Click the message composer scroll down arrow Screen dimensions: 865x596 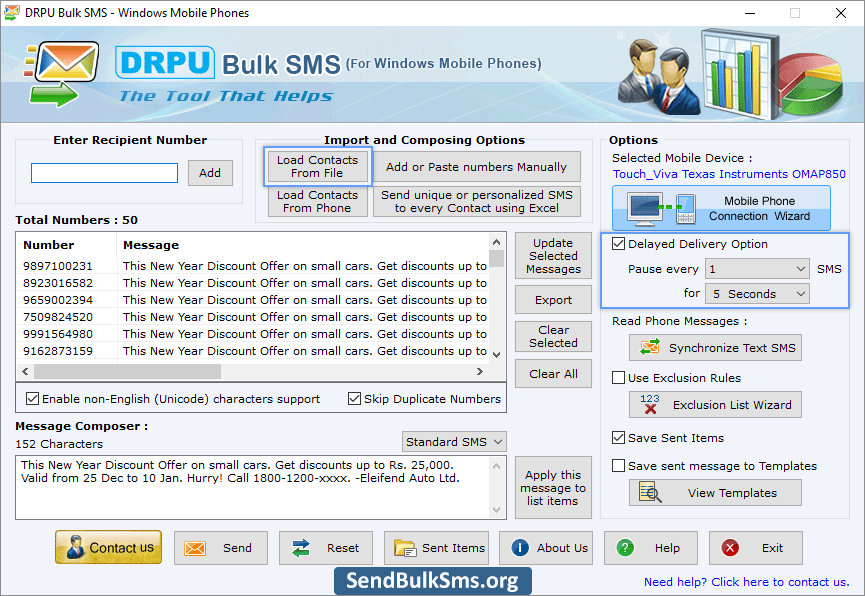point(496,510)
